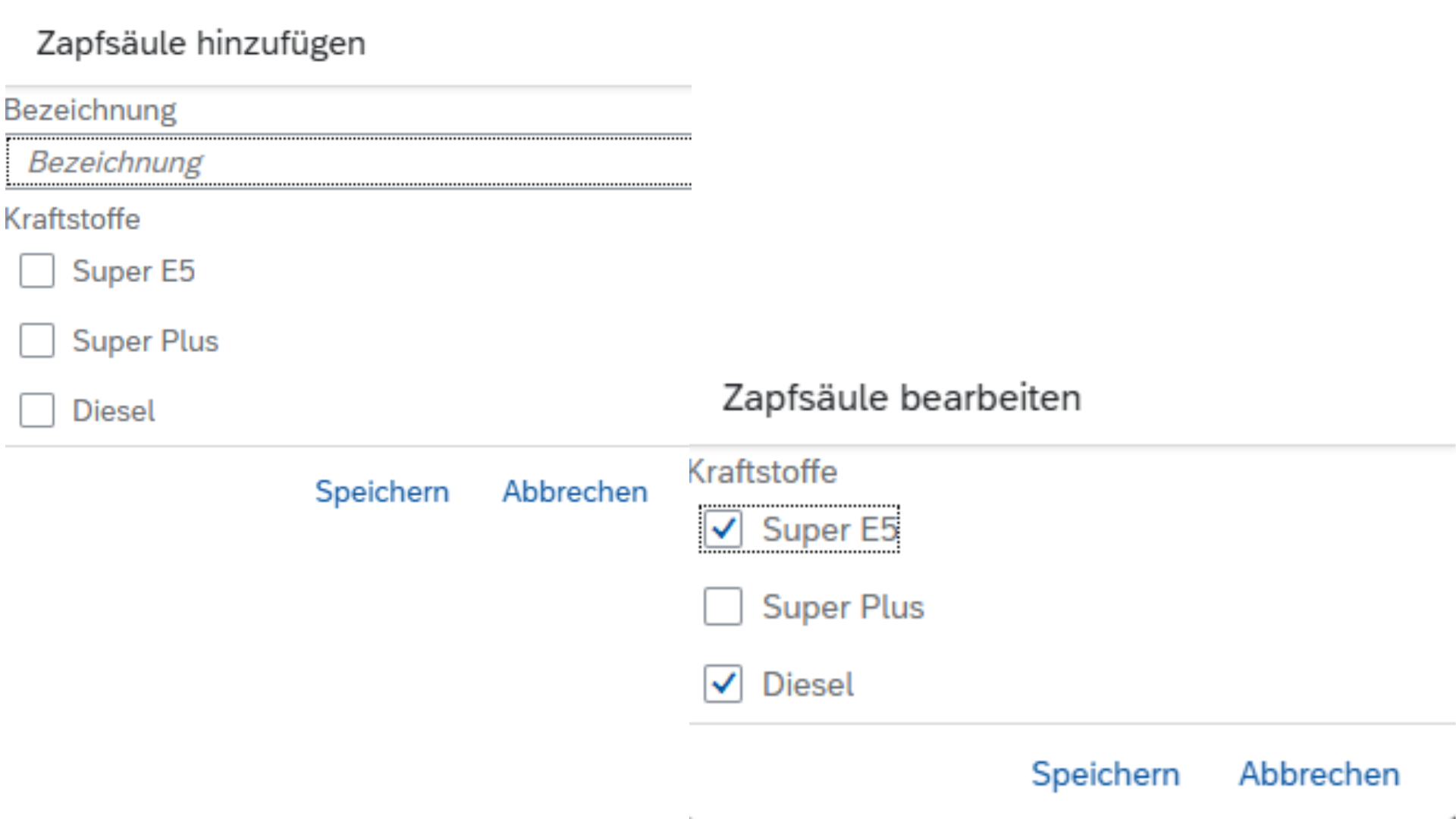The image size is (1456, 819).
Task: Click the Super E5 label text in hinzufügen dialog
Action: click(x=133, y=271)
